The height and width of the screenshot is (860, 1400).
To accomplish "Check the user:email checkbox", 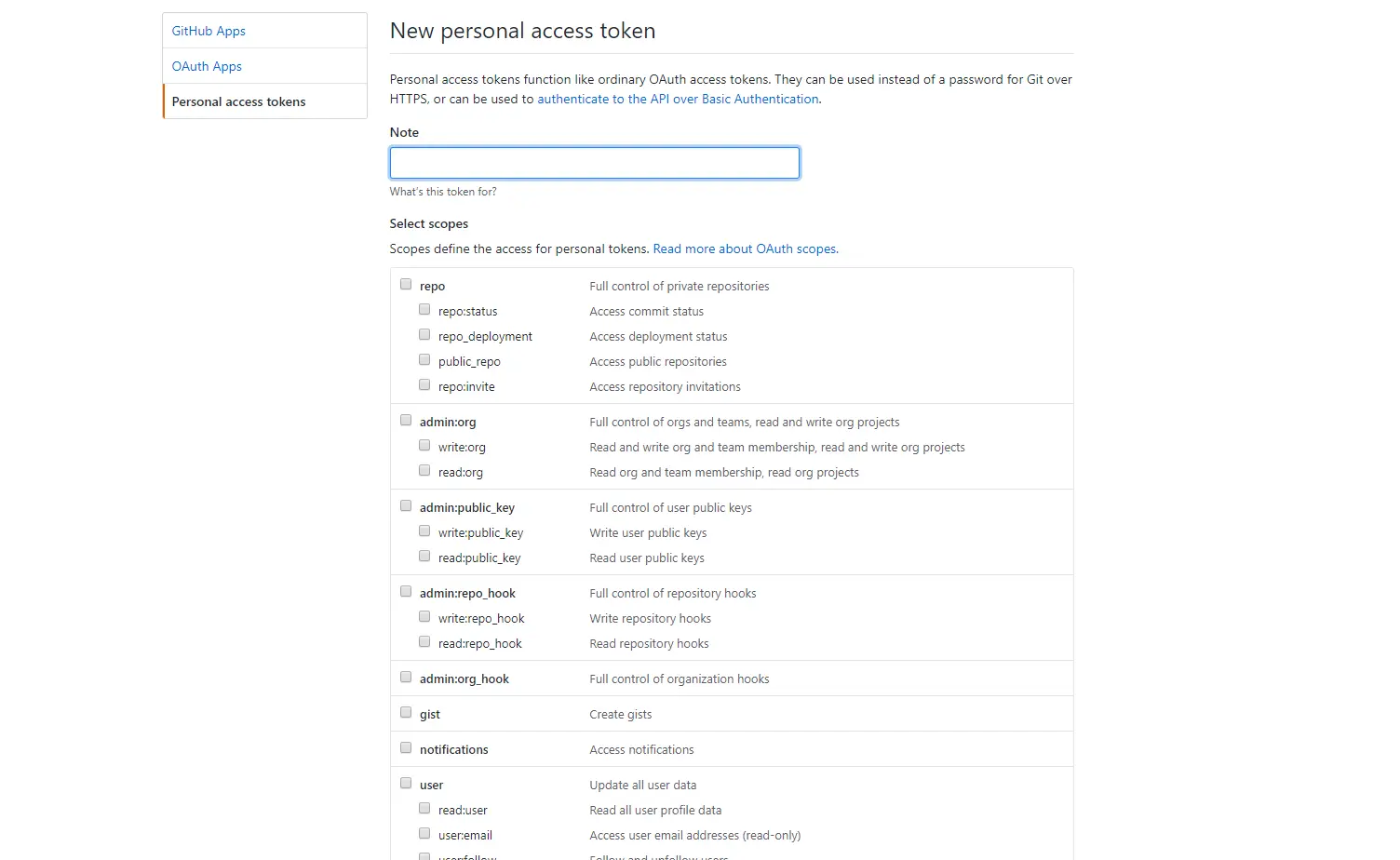I will (424, 834).
